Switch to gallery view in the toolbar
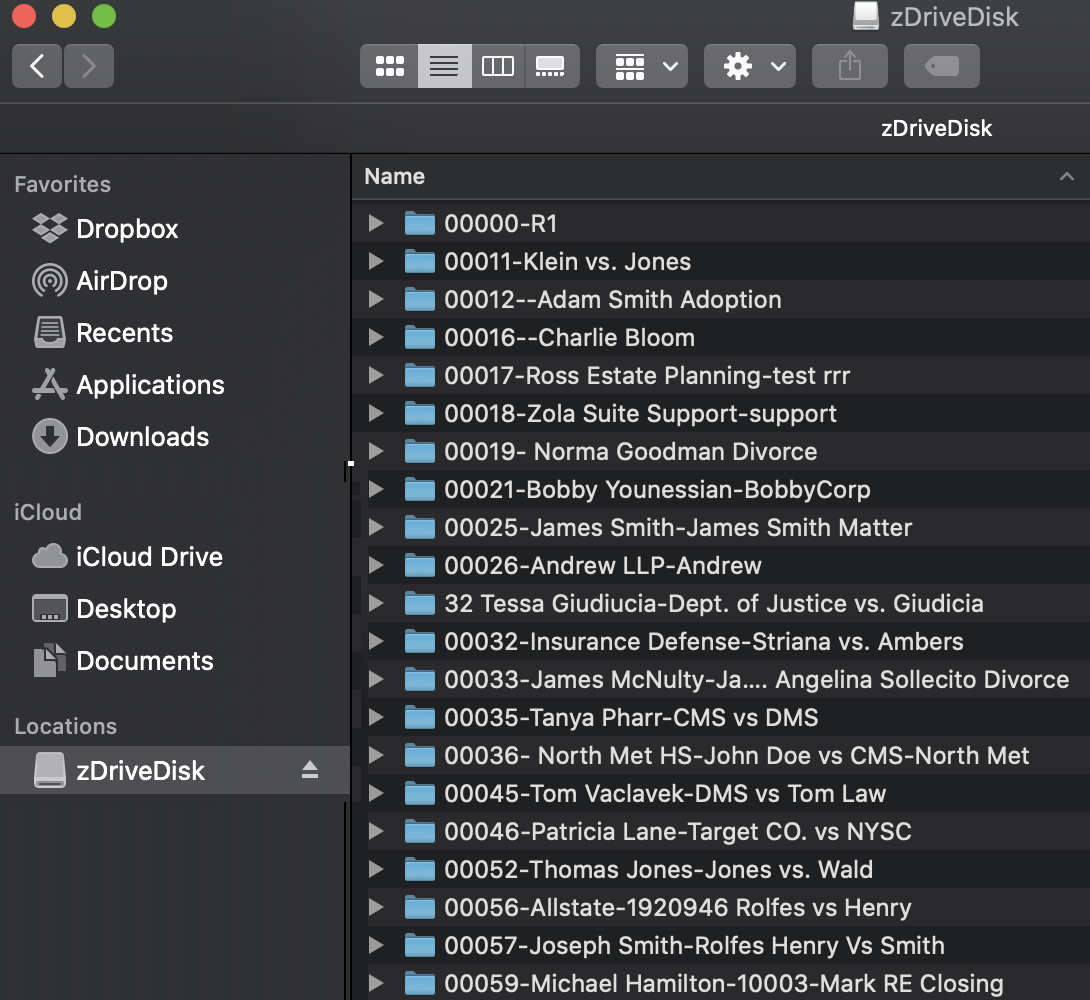The image size is (1090, 1000). click(552, 65)
